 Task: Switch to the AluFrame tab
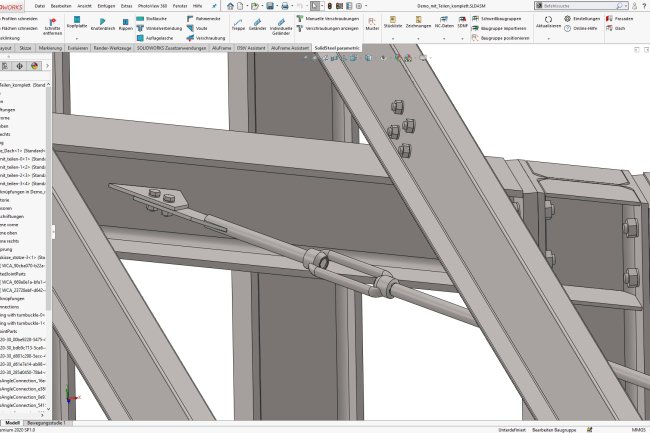pyautogui.click(x=222, y=48)
